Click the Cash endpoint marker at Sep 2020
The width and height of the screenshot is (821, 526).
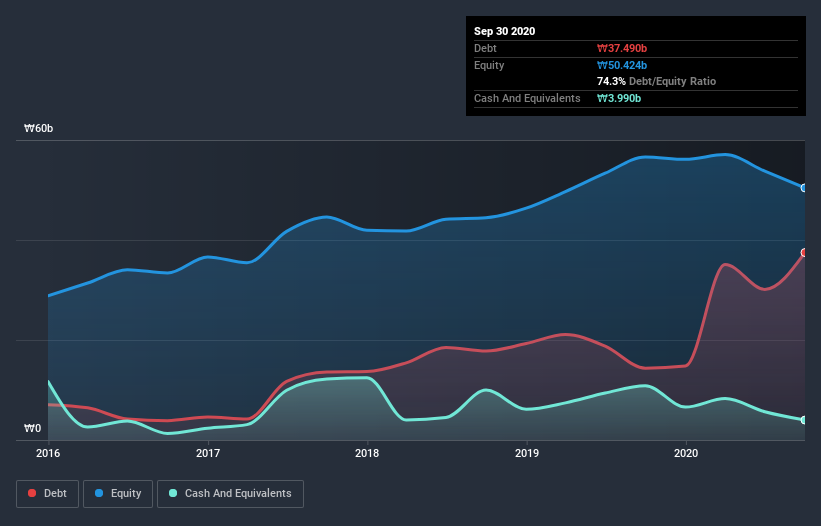(x=804, y=420)
